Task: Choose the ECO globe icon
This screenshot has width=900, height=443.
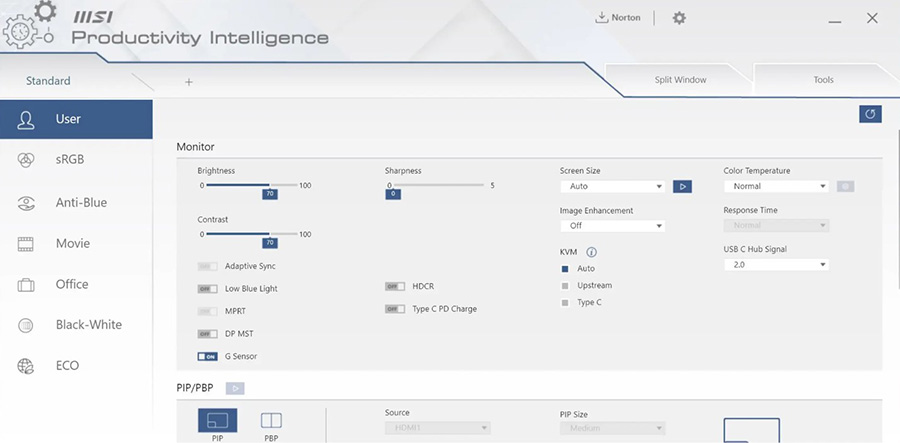Action: pos(26,366)
